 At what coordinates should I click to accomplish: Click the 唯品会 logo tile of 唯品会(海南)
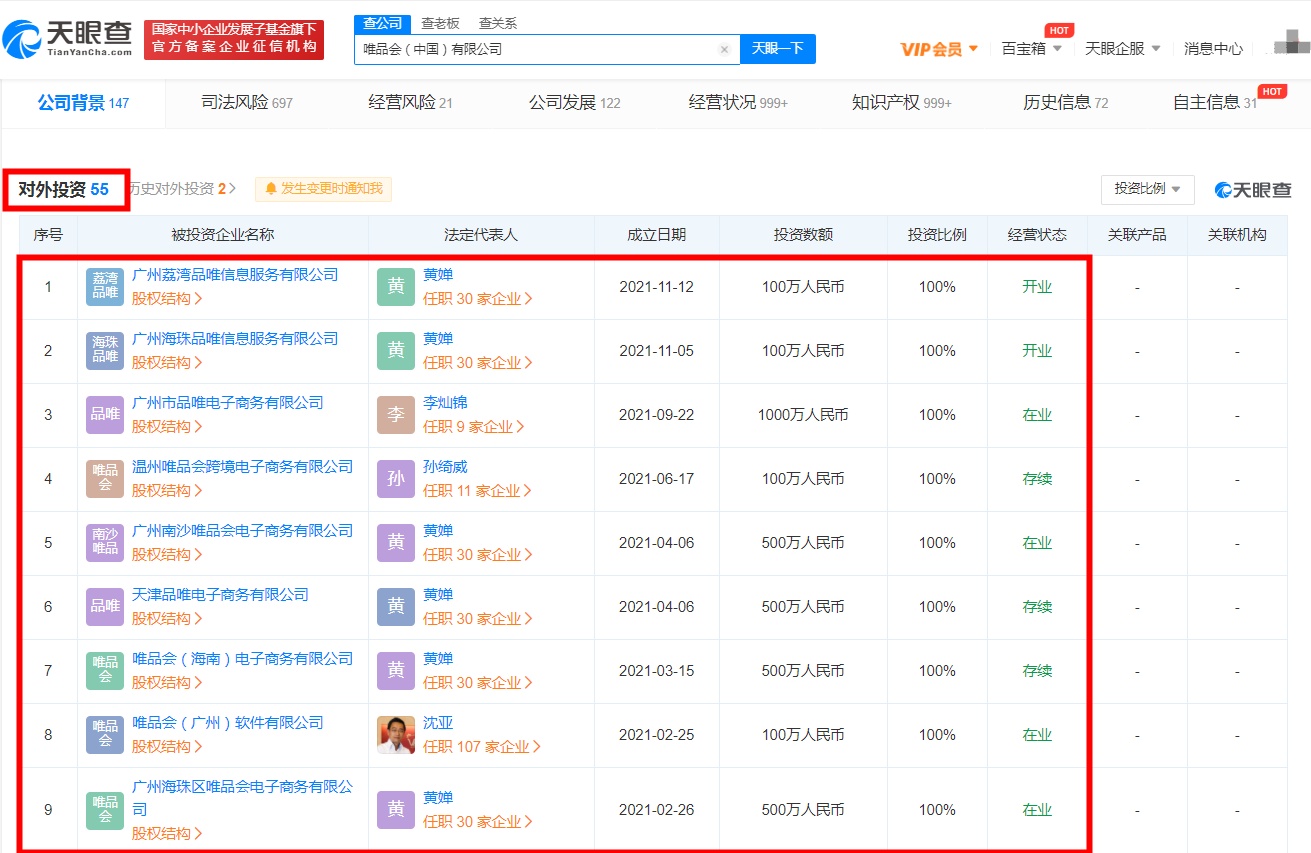(105, 671)
